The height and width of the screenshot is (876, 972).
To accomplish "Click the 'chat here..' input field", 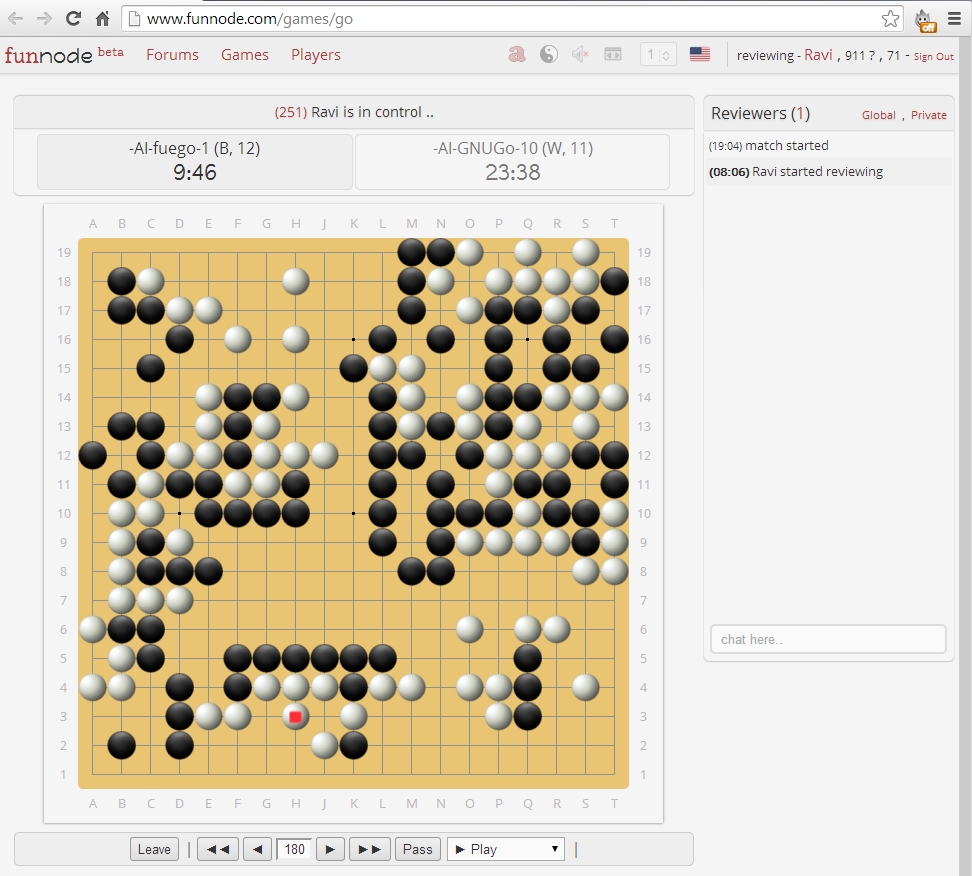I will (828, 639).
